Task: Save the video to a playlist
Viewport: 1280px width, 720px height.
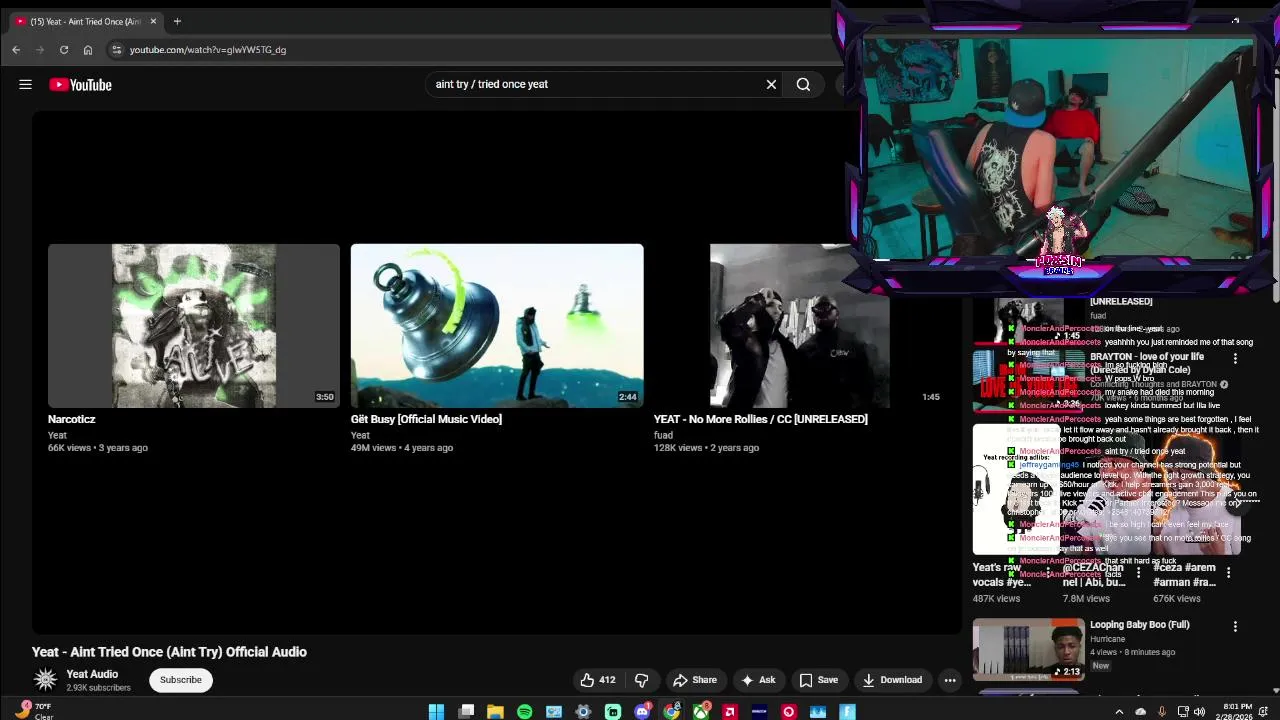Action: 818,680
